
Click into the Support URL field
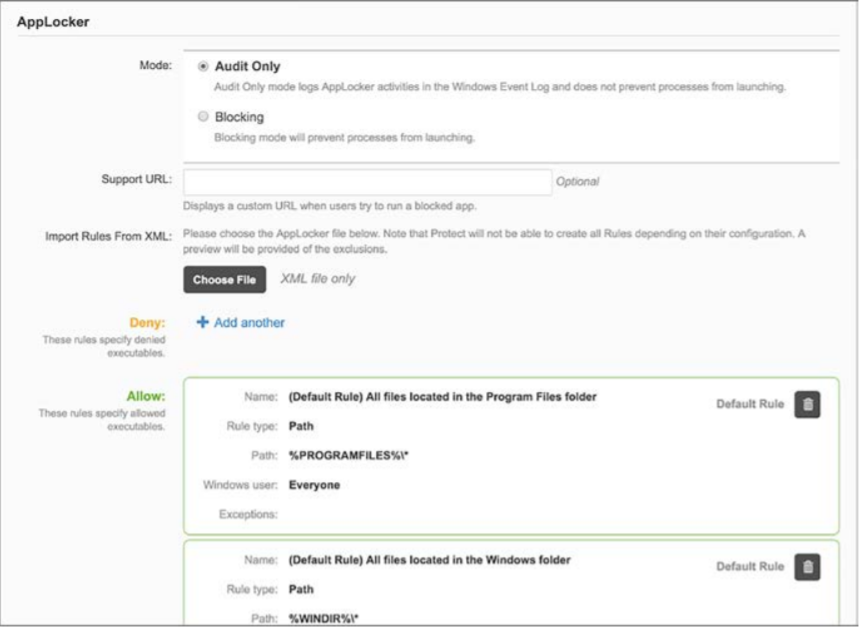point(367,181)
